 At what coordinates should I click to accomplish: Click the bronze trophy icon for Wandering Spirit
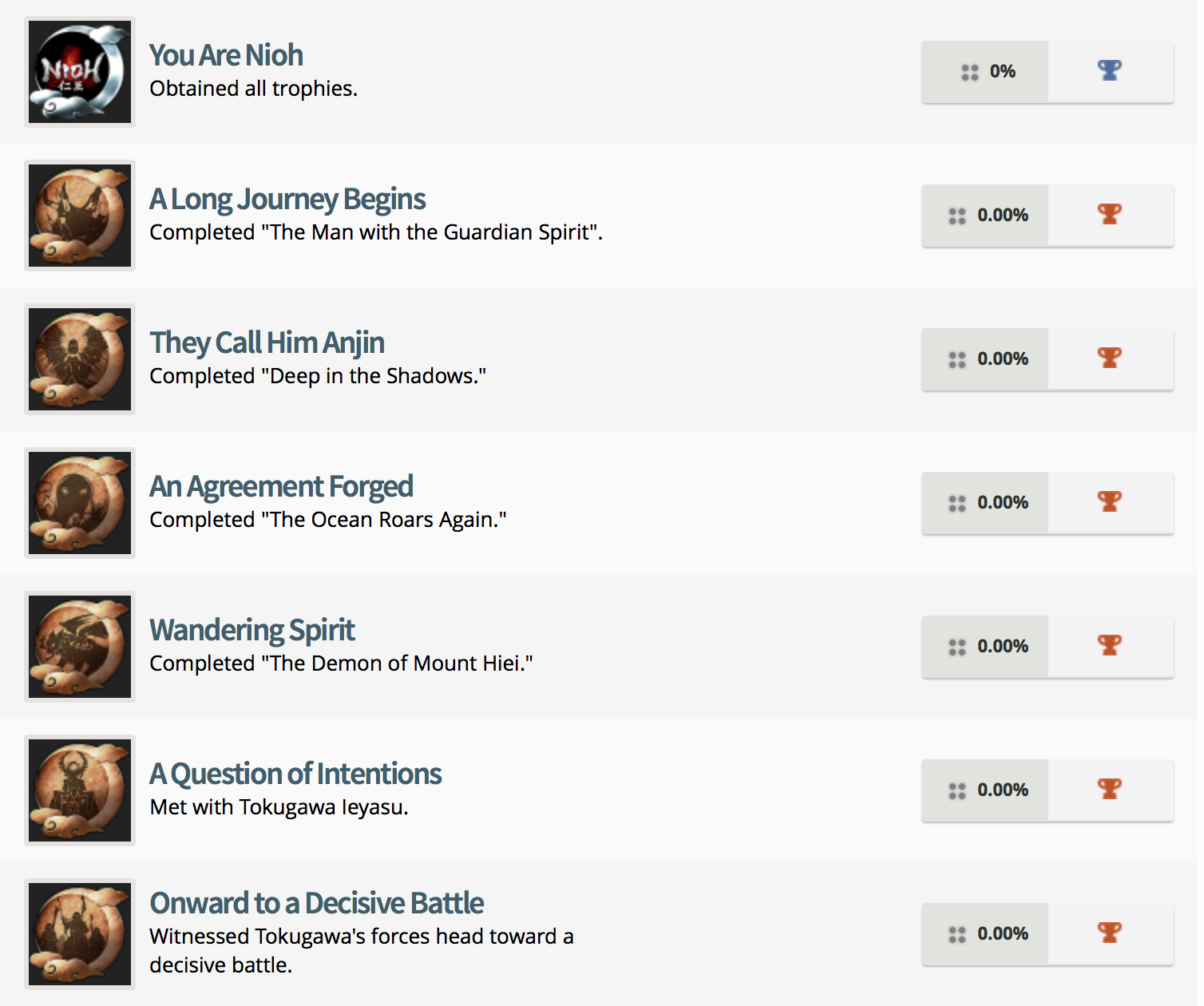(1109, 646)
